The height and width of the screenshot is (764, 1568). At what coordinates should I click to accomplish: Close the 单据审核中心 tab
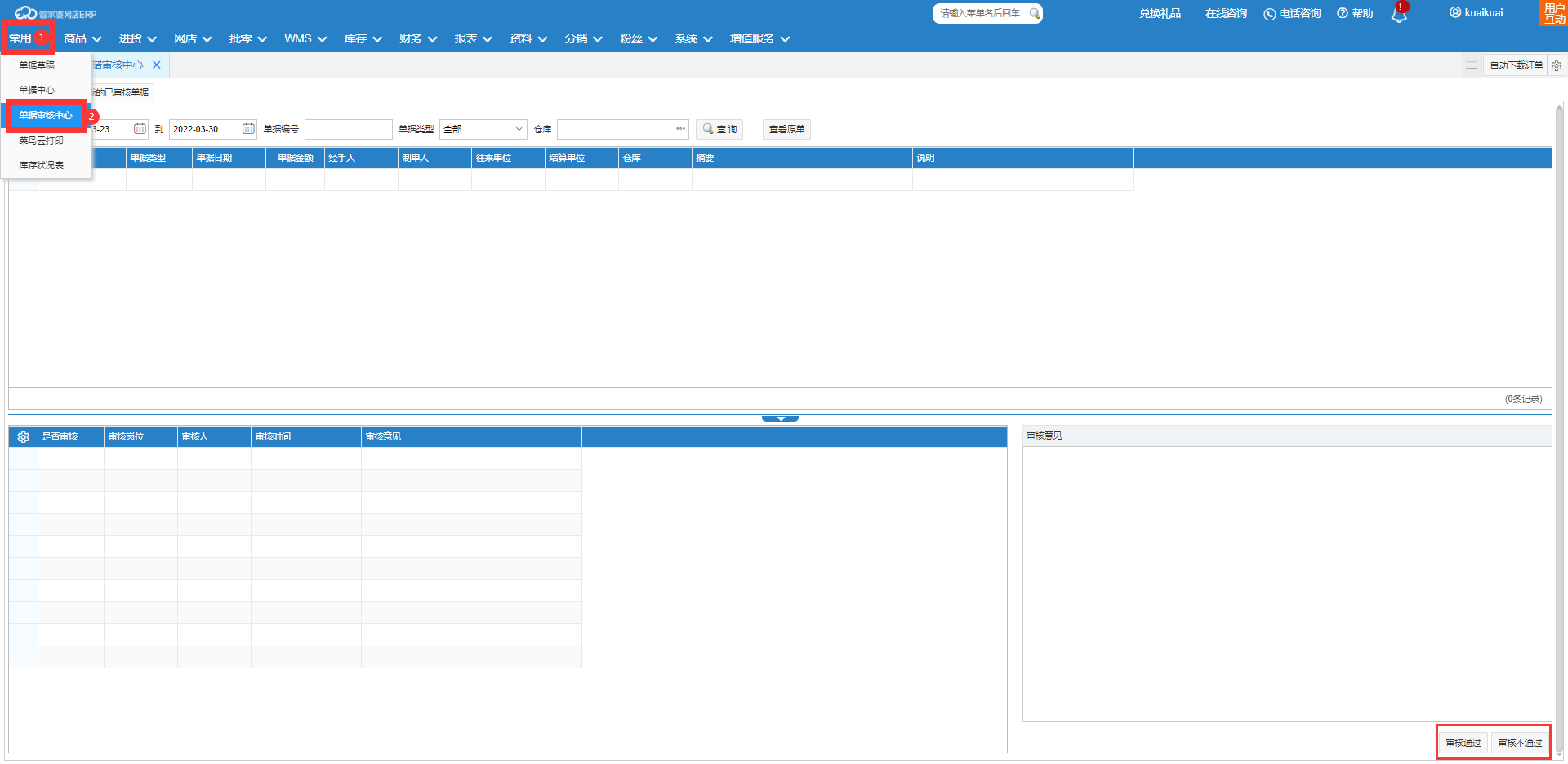[x=157, y=65]
